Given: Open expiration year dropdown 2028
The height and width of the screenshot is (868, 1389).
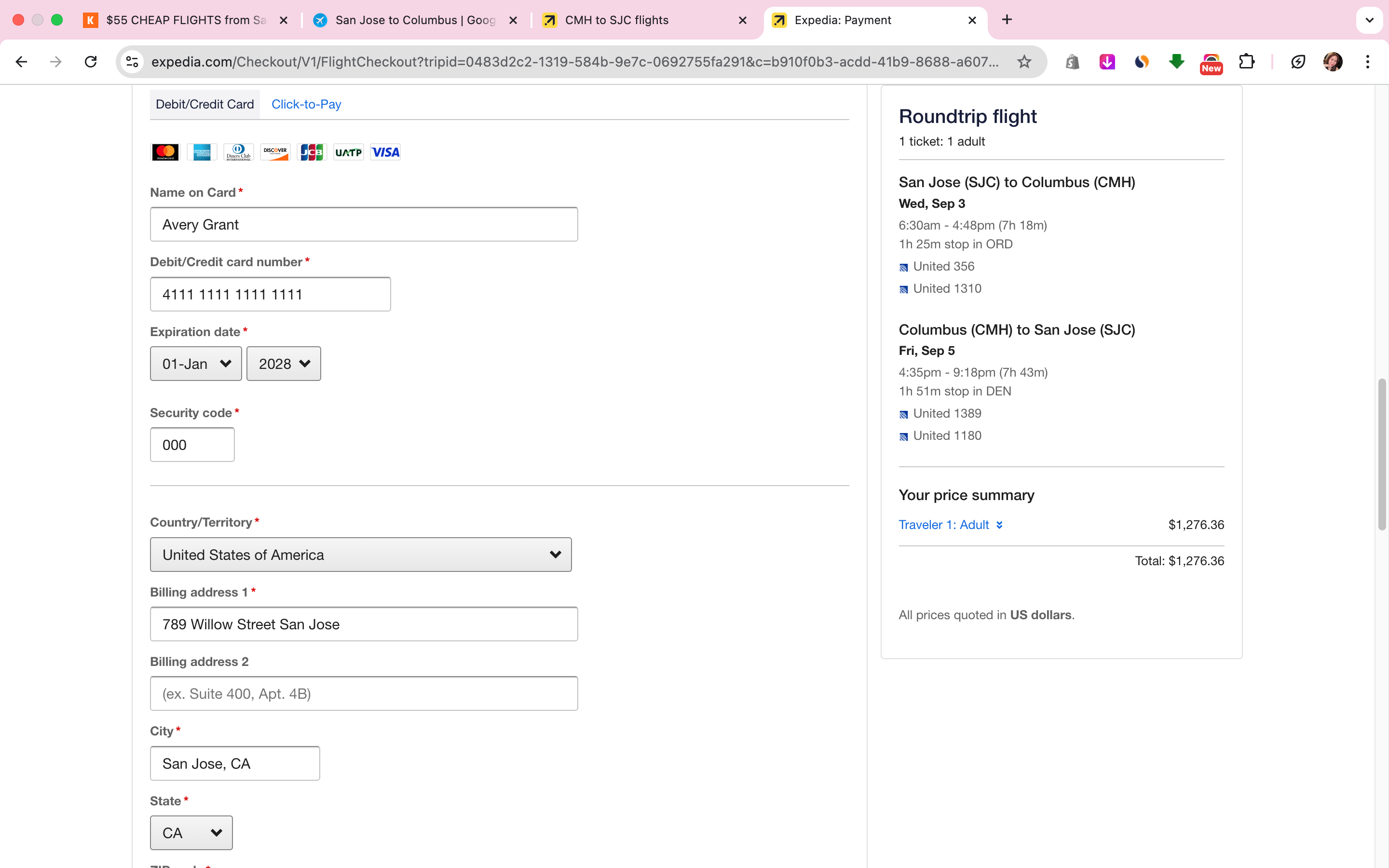Looking at the screenshot, I should click(284, 364).
